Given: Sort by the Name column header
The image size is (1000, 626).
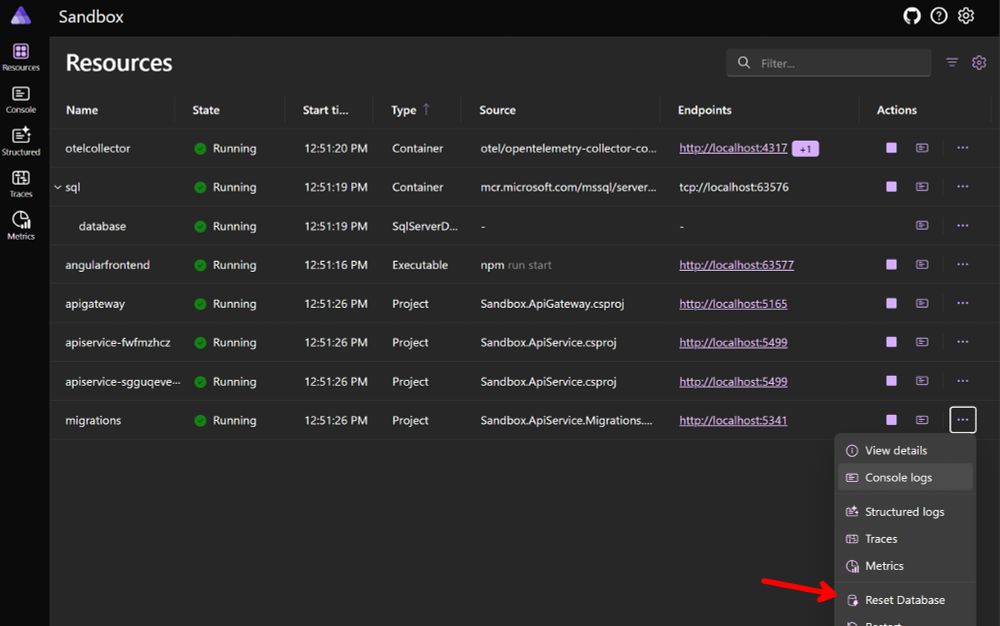Looking at the screenshot, I should (x=82, y=110).
